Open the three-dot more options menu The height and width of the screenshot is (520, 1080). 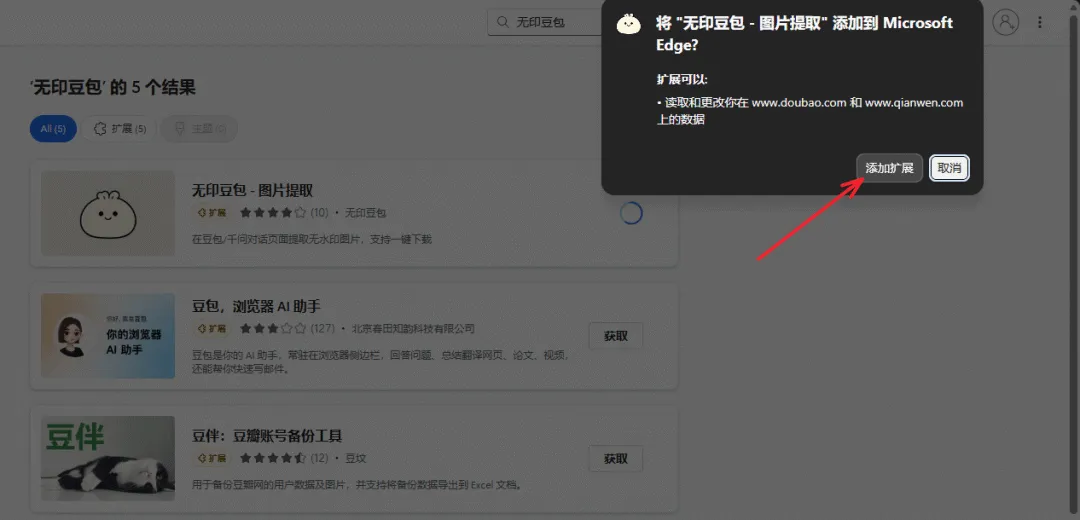(x=1040, y=22)
